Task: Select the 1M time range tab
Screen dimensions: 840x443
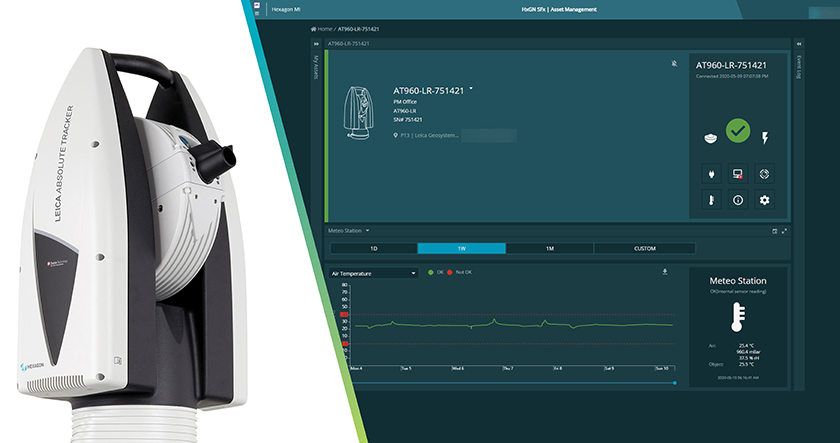Action: pyautogui.click(x=549, y=248)
